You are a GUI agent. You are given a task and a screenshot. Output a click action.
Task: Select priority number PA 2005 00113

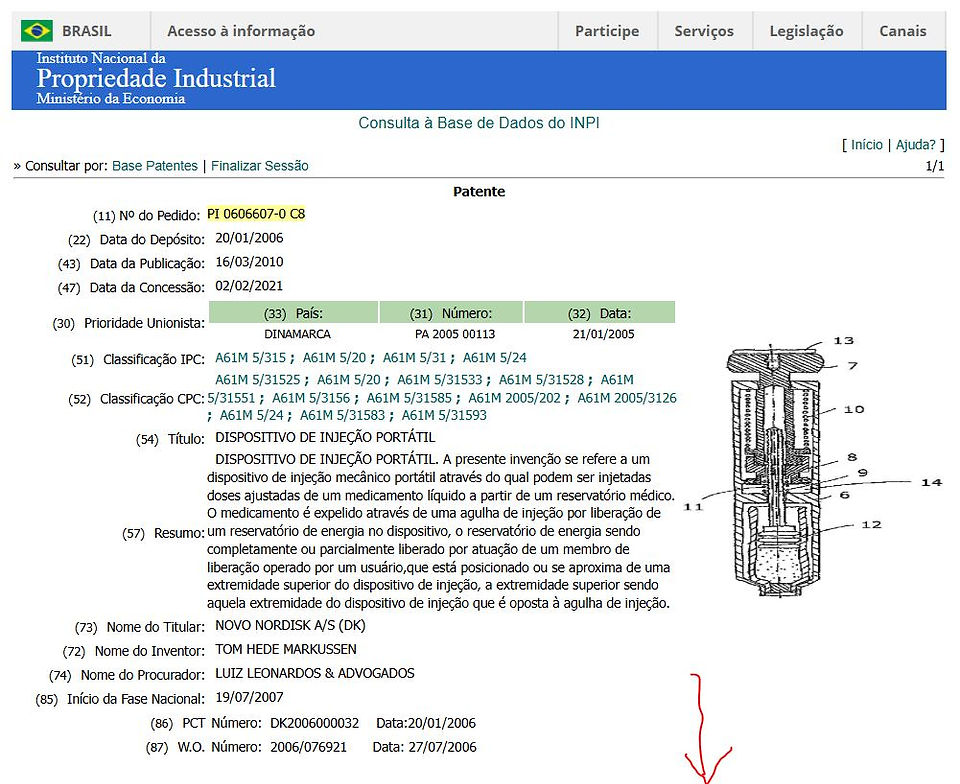(455, 334)
